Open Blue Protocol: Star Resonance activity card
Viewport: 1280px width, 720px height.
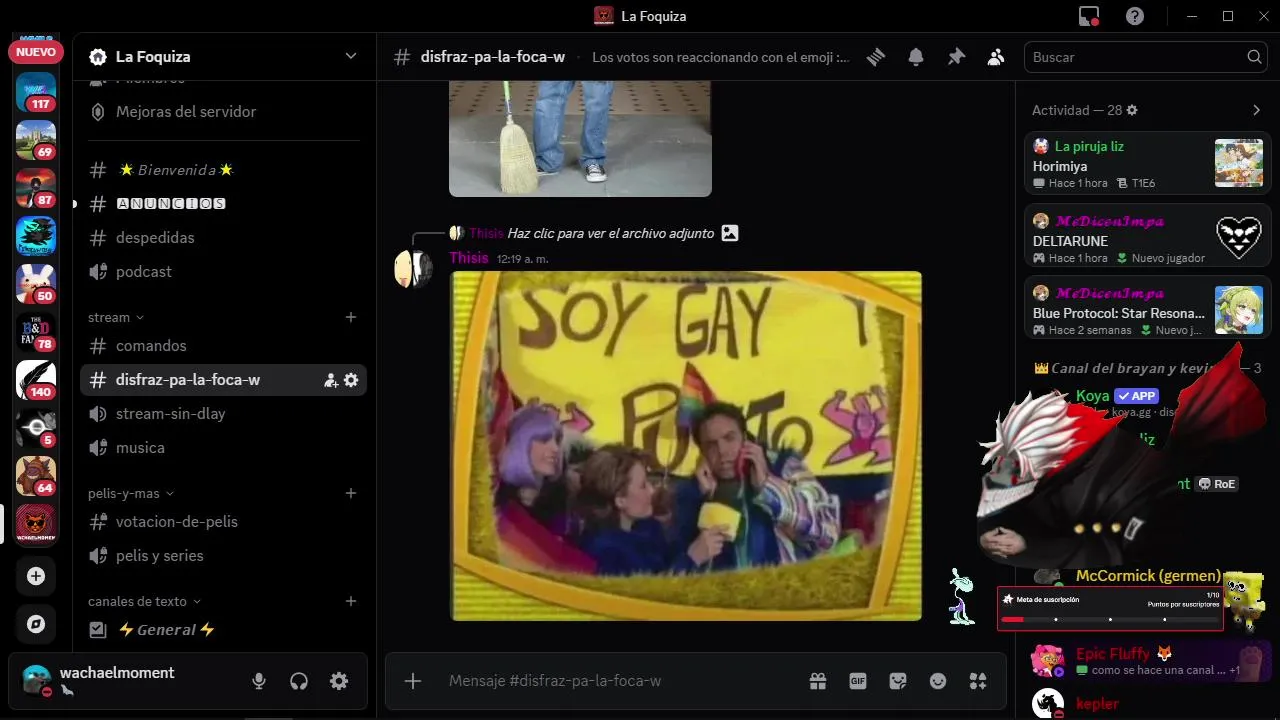coord(1148,309)
